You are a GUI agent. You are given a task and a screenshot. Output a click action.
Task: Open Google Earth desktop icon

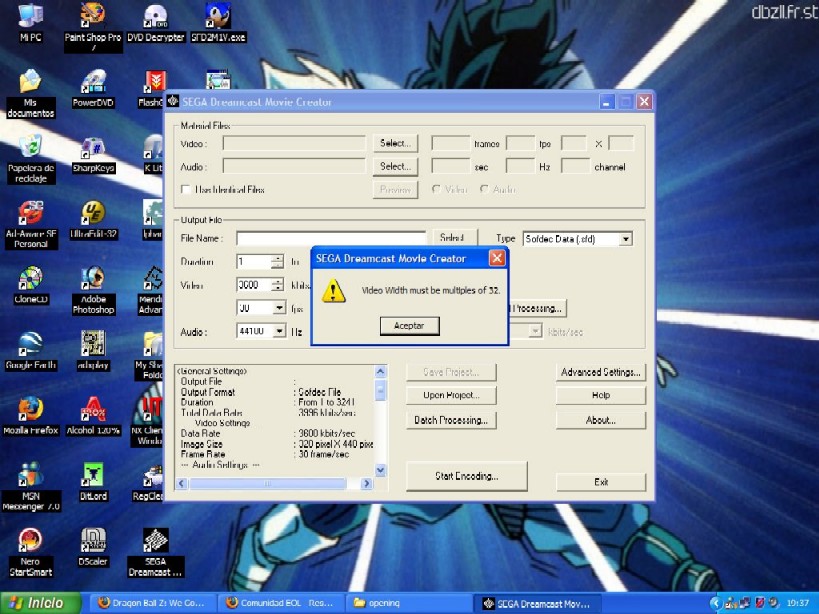[x=31, y=351]
